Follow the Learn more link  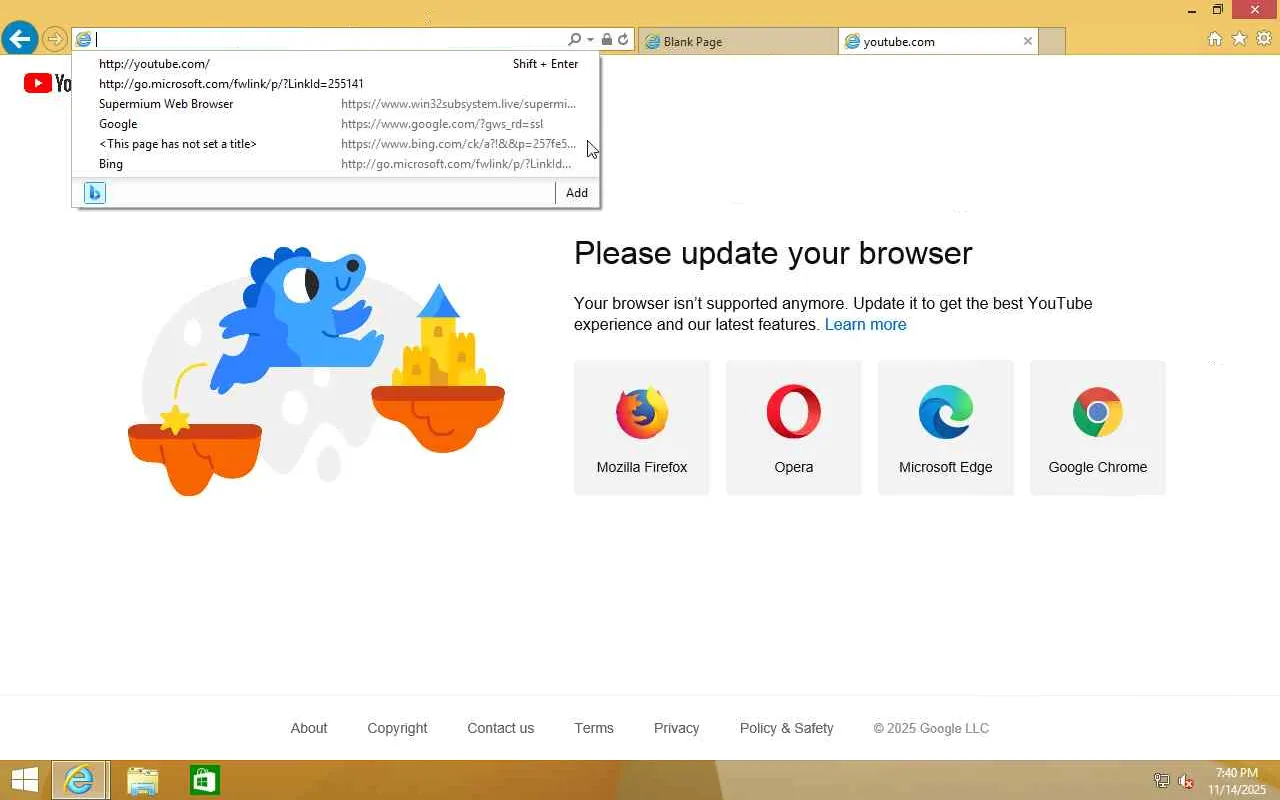click(865, 324)
